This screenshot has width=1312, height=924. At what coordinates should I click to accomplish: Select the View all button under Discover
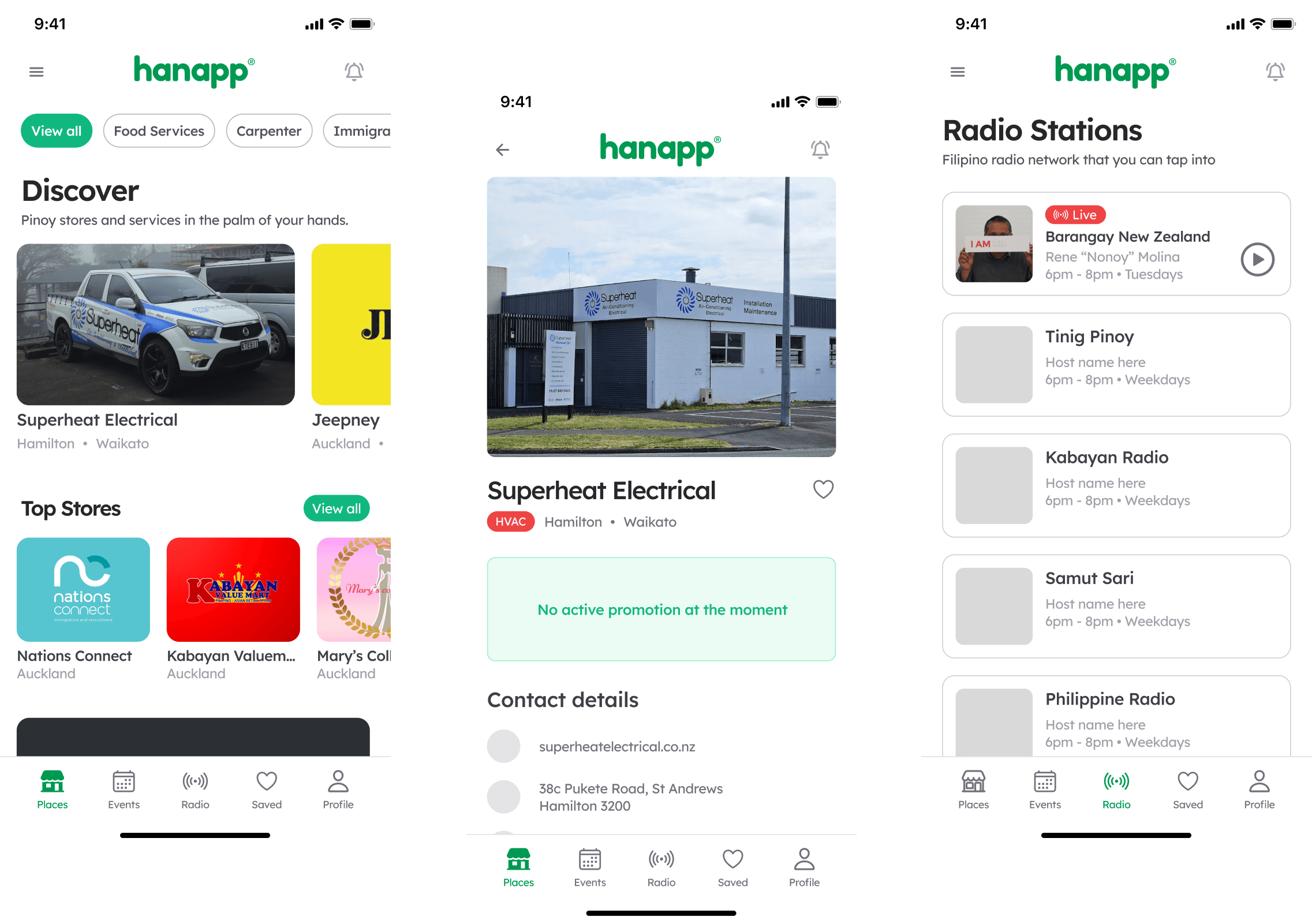pos(57,130)
